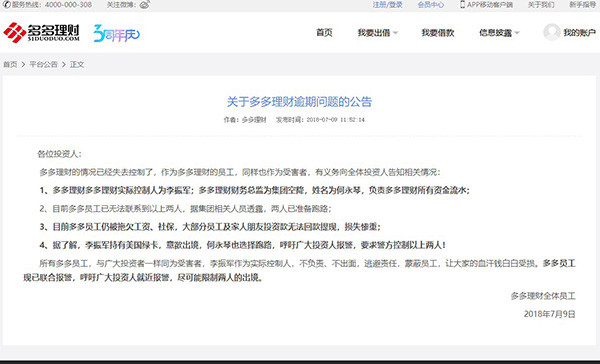Expand the 我要出借 dropdown arrow

(395, 33)
